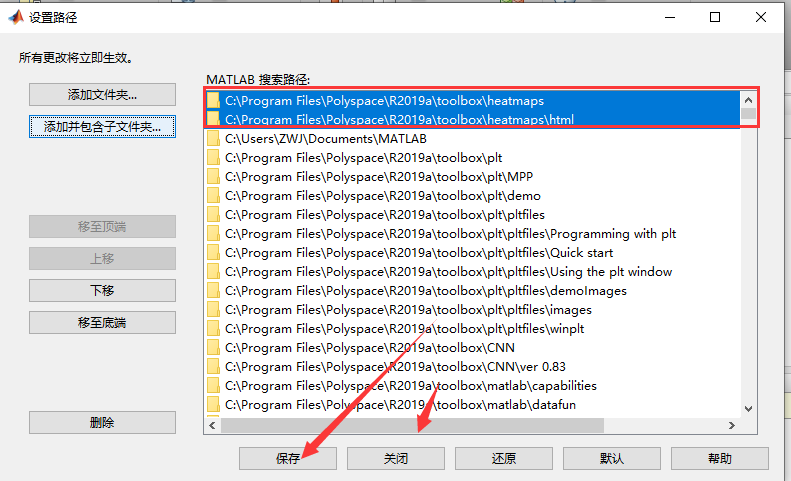
Task: Select the matlab\datafun path entry
Action: click(x=472, y=405)
